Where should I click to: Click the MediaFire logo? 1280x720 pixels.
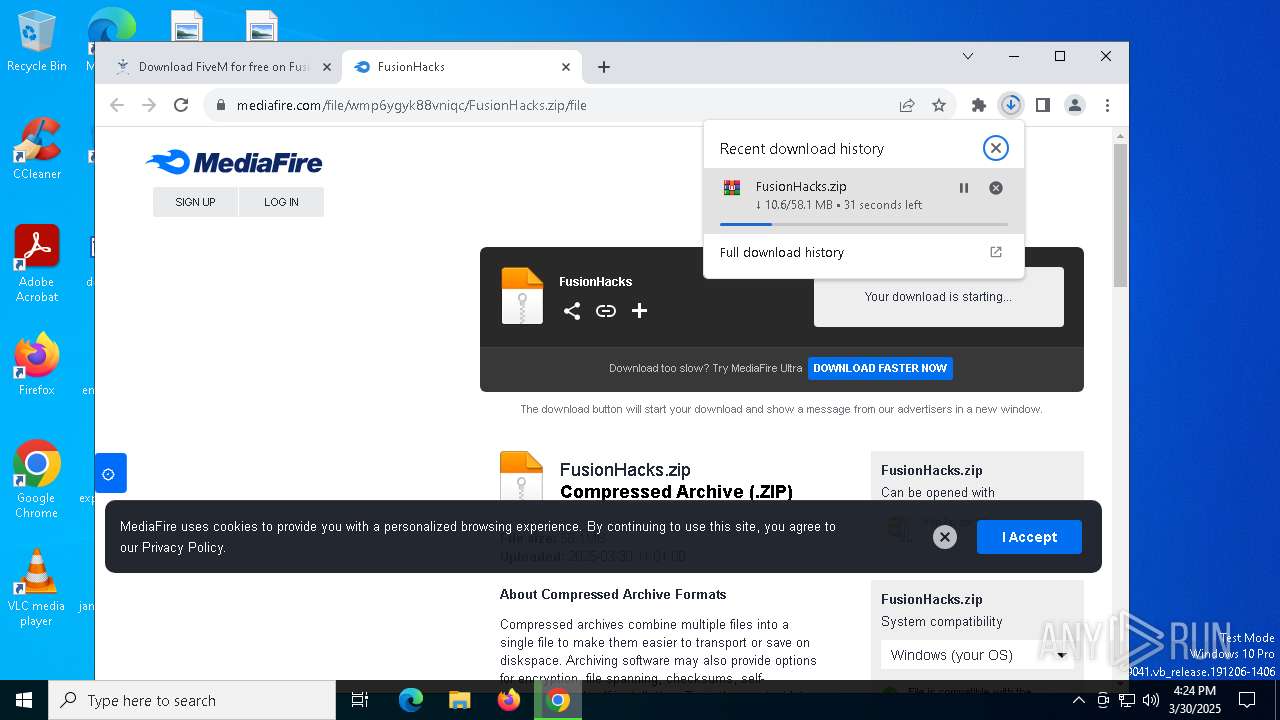click(234, 162)
